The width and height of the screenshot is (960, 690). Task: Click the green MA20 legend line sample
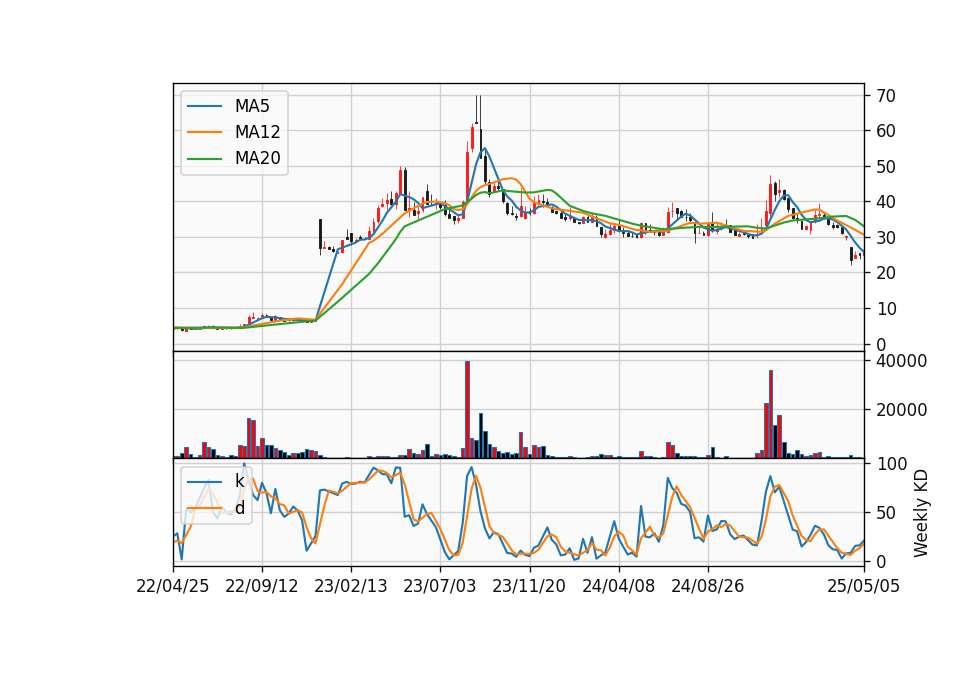tap(204, 159)
